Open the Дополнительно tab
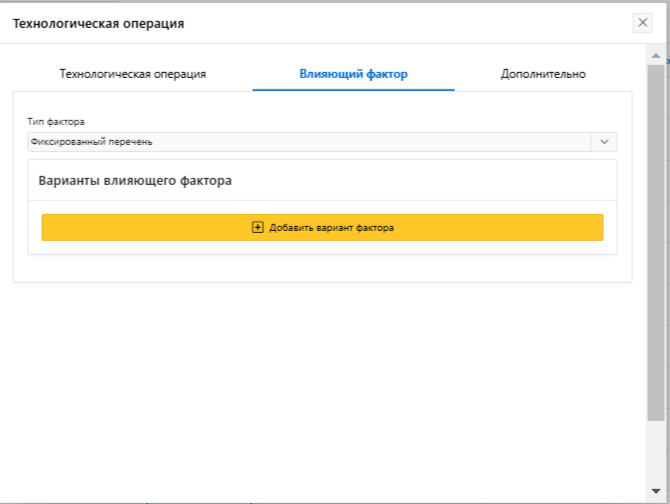Image resolution: width=670 pixels, height=504 pixels. 543,74
